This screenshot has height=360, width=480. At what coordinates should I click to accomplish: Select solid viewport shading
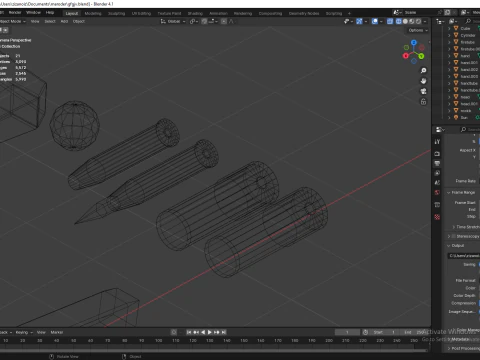point(405,21)
